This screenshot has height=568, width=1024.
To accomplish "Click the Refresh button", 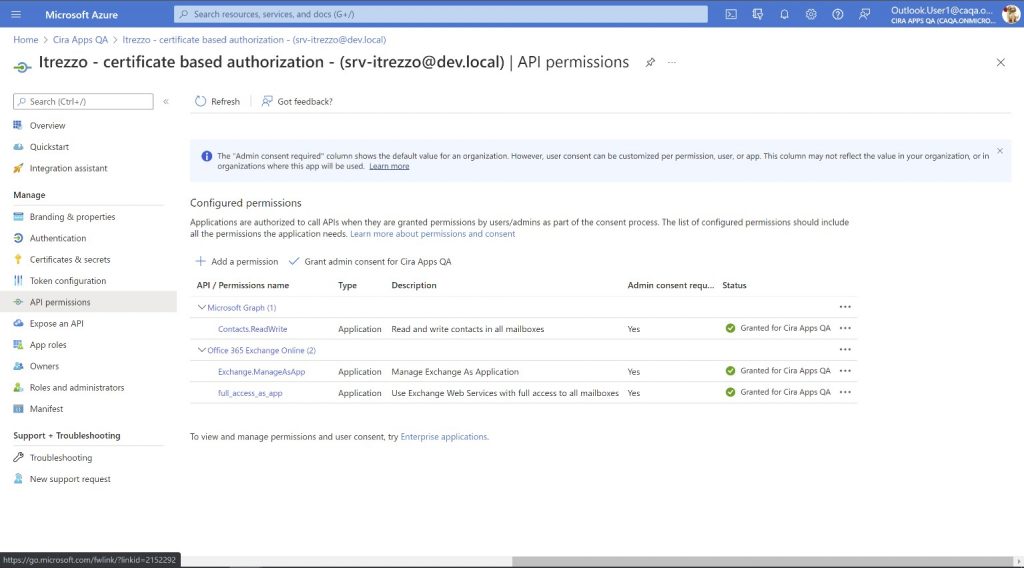I will [217, 101].
